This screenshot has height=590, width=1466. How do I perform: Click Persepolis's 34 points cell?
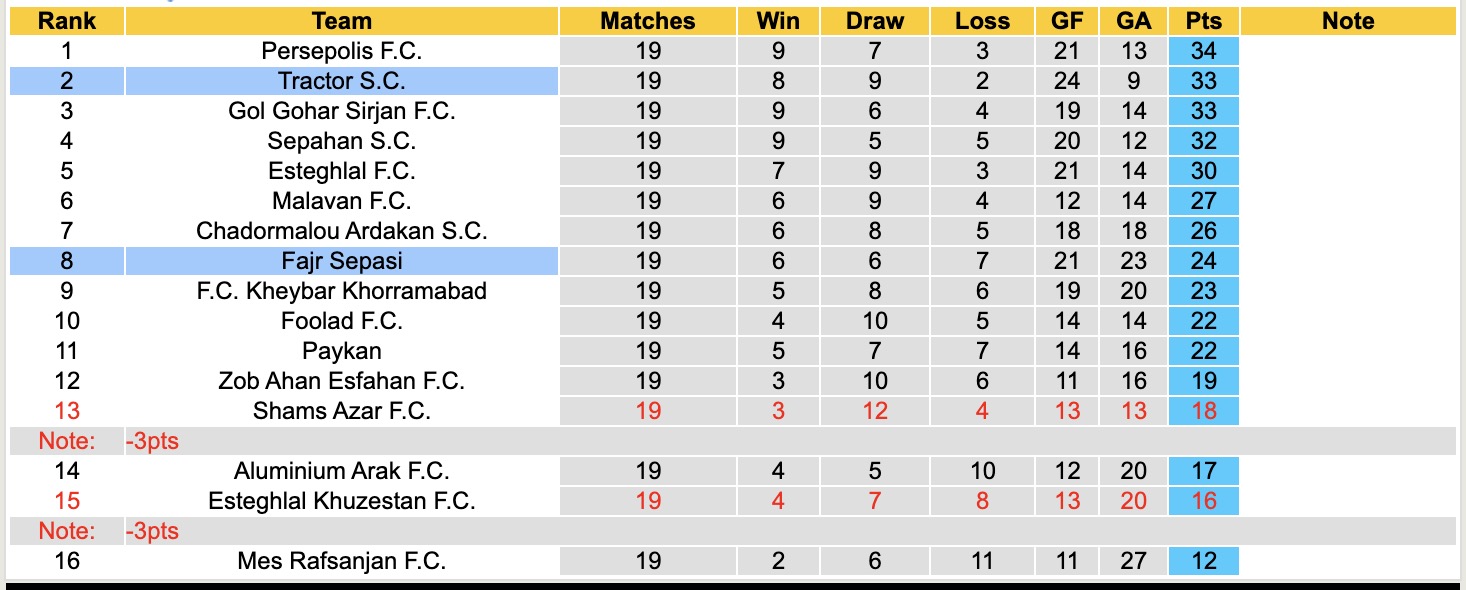(1204, 51)
